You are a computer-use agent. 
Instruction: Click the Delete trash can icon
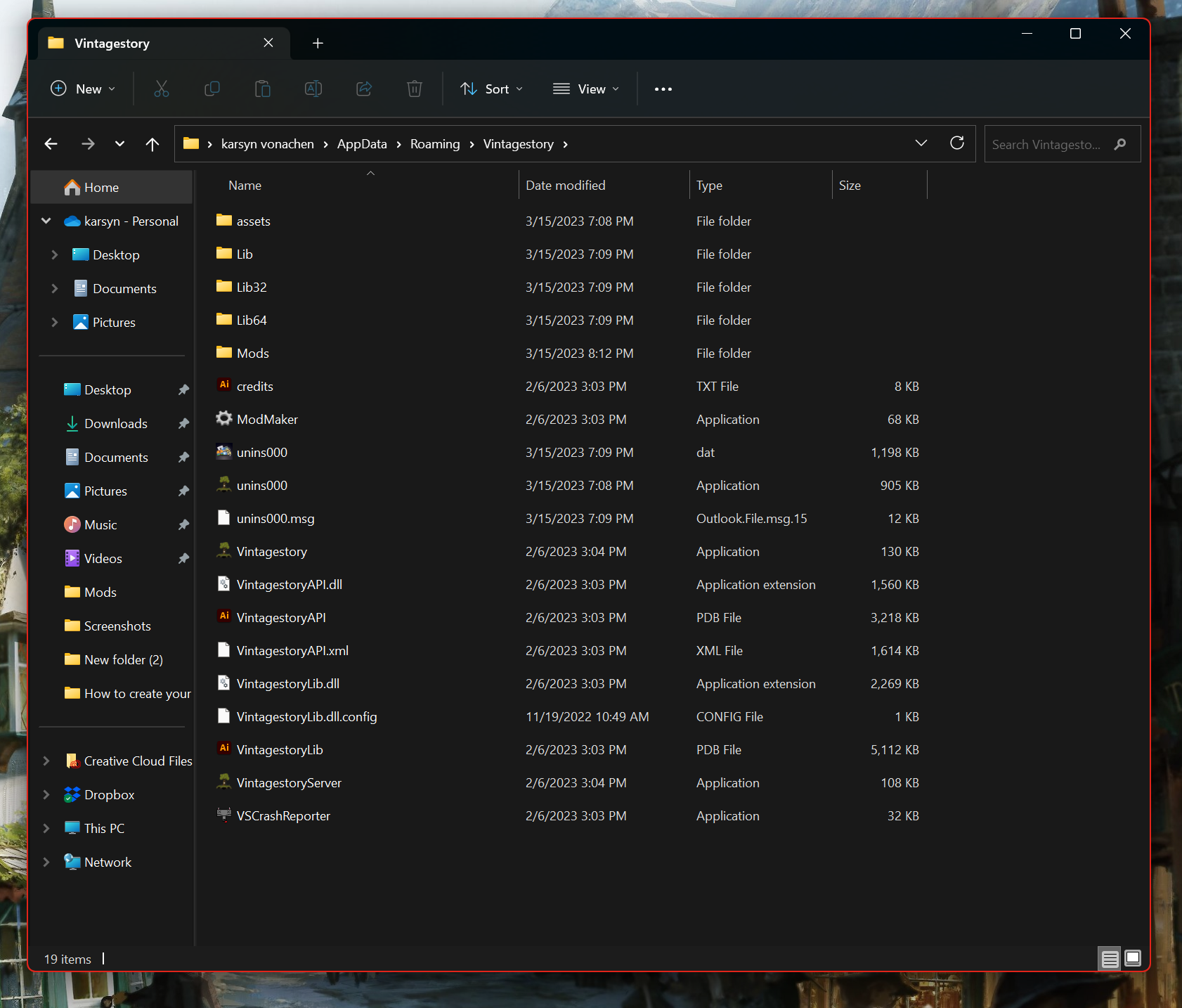pyautogui.click(x=415, y=89)
